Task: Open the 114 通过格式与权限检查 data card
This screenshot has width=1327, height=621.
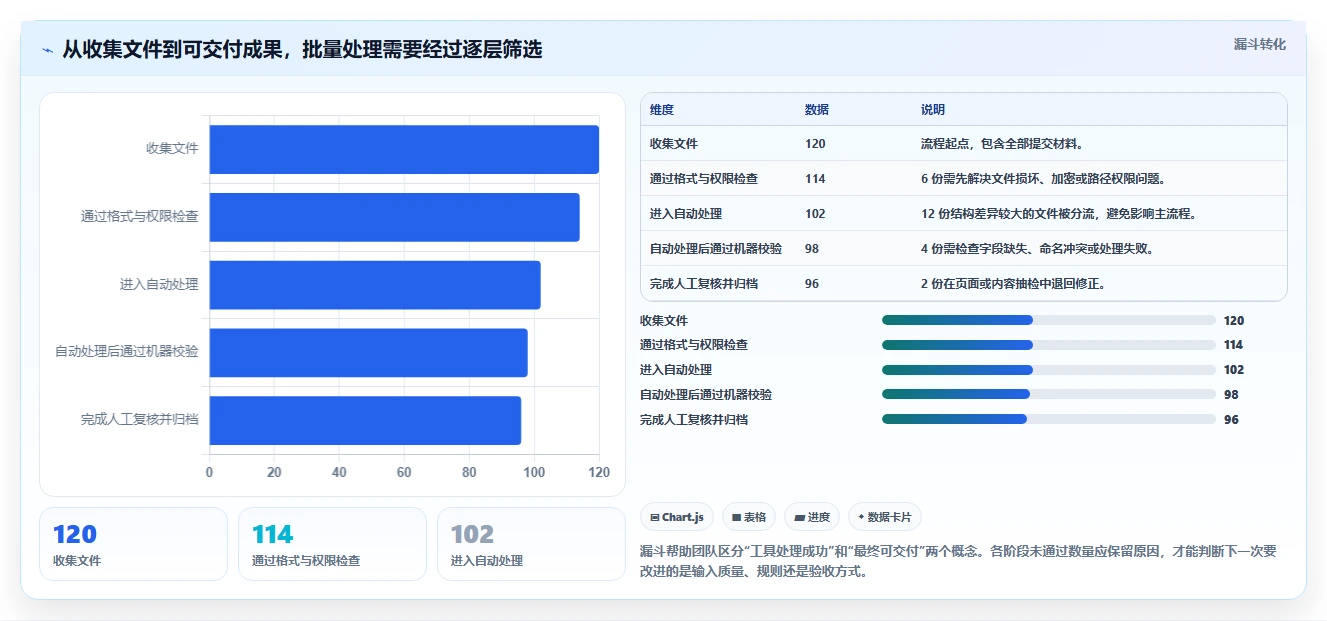Action: click(332, 544)
